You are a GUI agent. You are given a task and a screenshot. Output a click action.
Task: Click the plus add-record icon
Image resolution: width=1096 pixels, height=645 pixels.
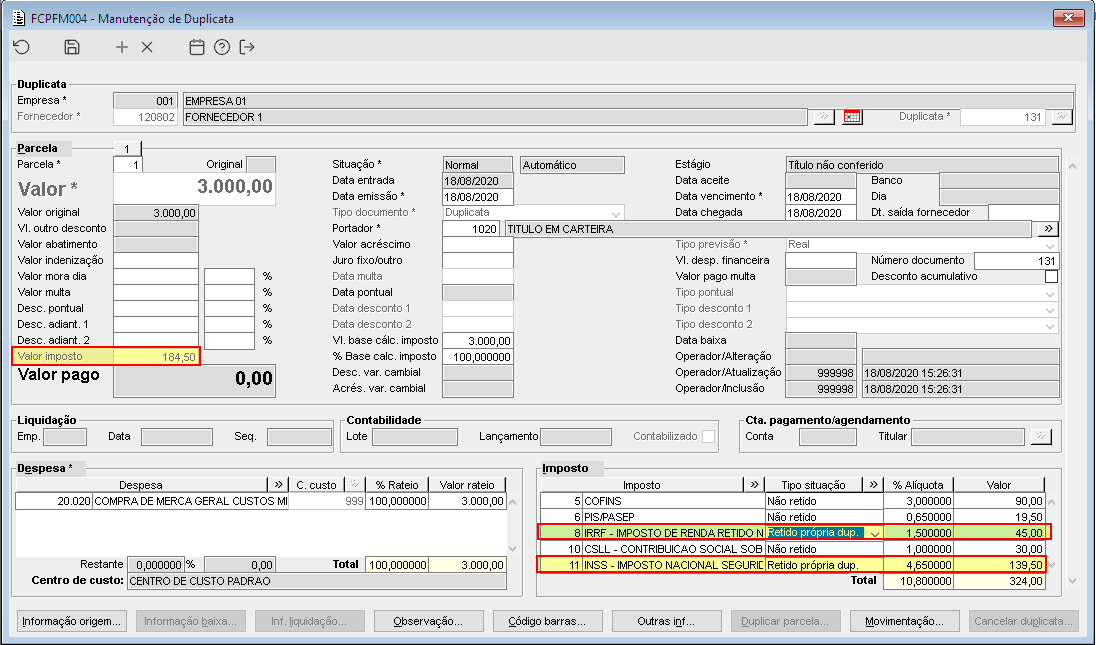point(122,47)
